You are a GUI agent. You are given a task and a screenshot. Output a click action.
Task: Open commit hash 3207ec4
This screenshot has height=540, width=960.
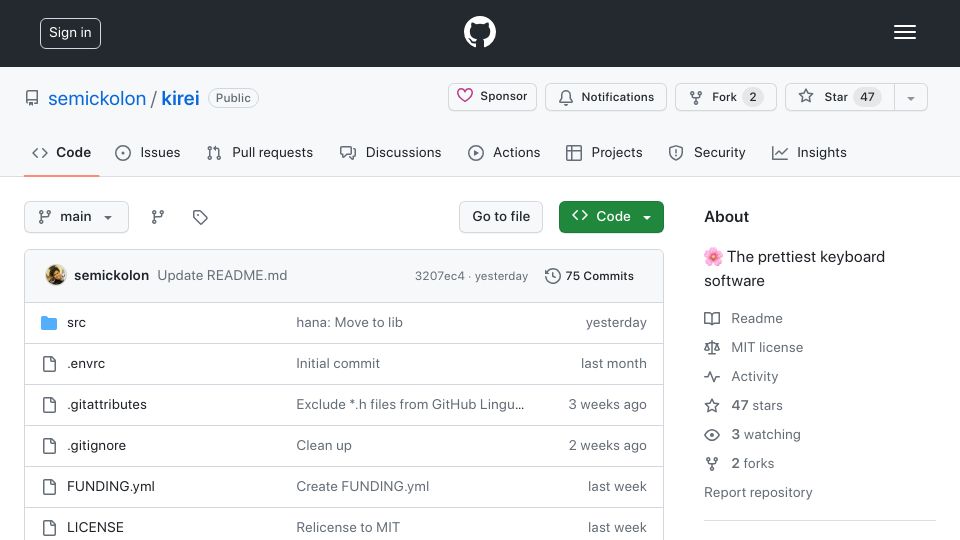[440, 276]
